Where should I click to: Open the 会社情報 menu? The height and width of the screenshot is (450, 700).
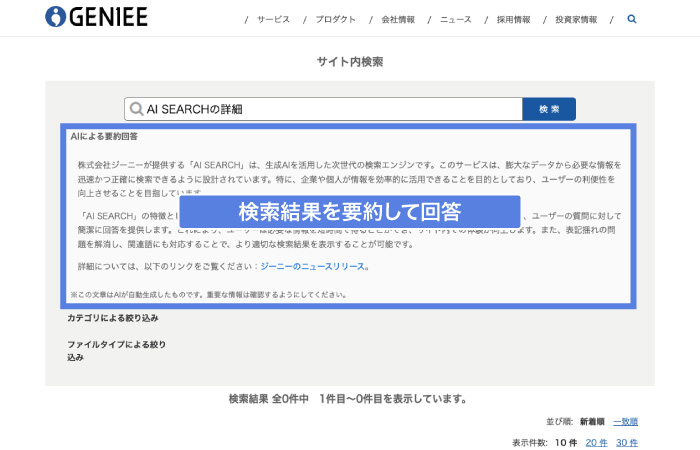398,19
